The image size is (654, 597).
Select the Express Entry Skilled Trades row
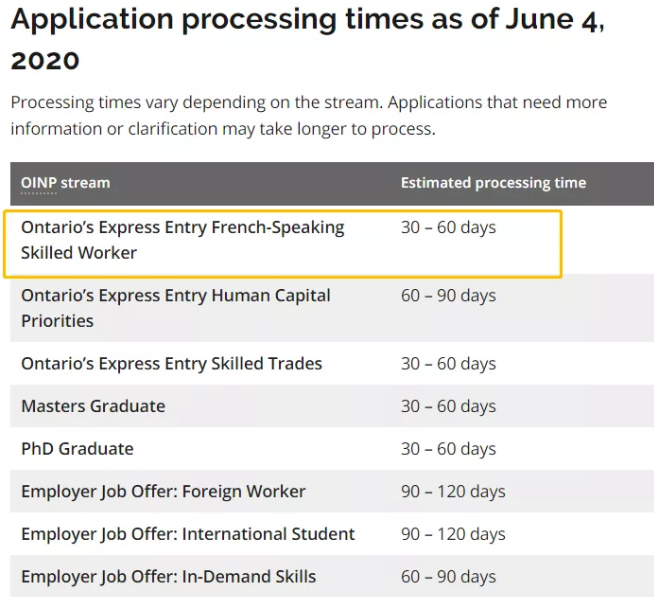pyautogui.click(x=171, y=364)
